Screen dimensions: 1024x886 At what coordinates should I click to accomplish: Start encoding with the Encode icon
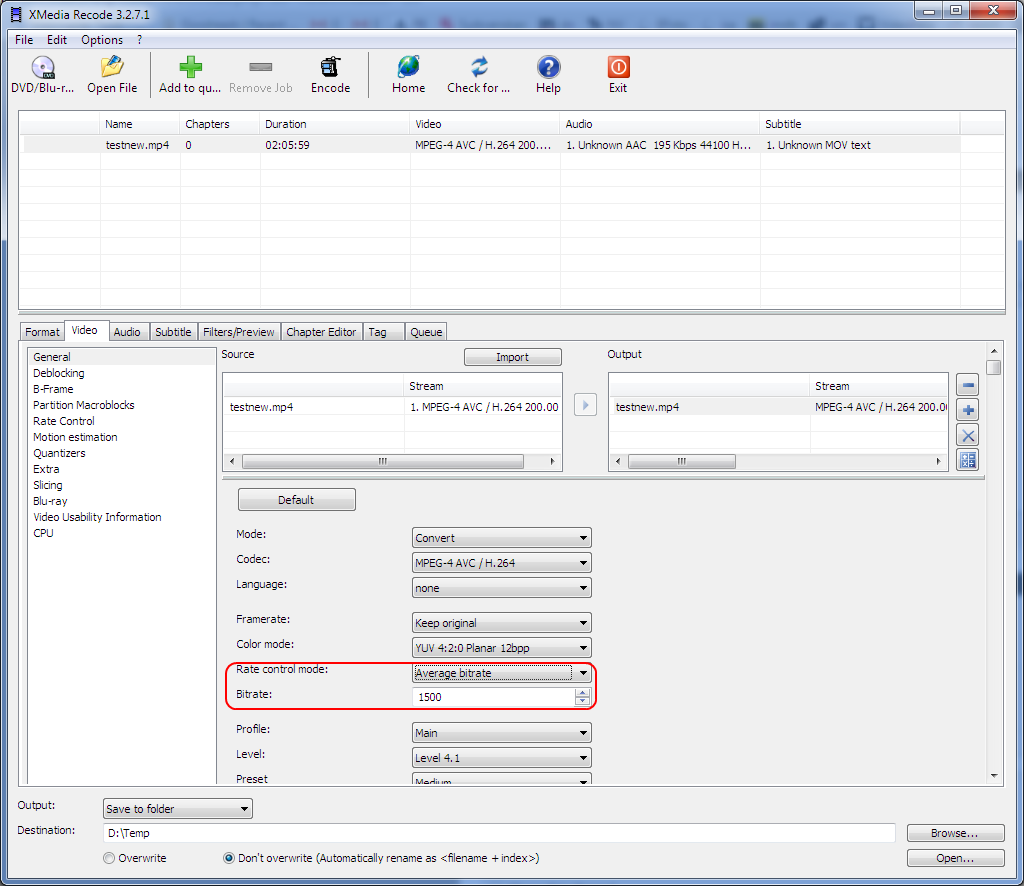tap(330, 68)
